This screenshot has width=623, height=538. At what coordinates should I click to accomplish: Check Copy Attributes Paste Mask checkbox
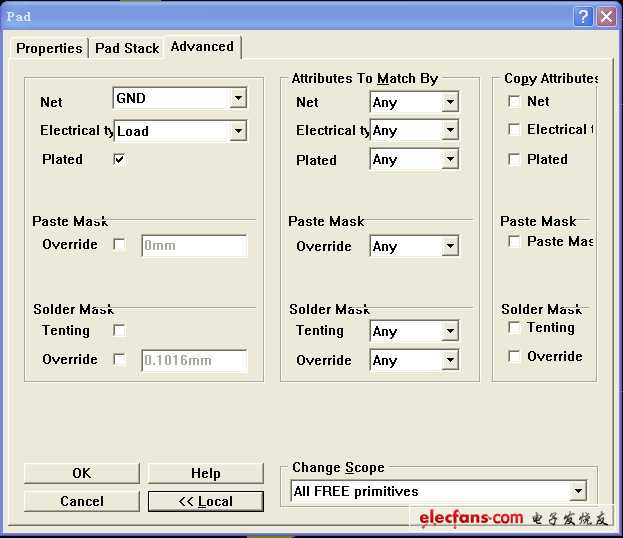[x=514, y=241]
